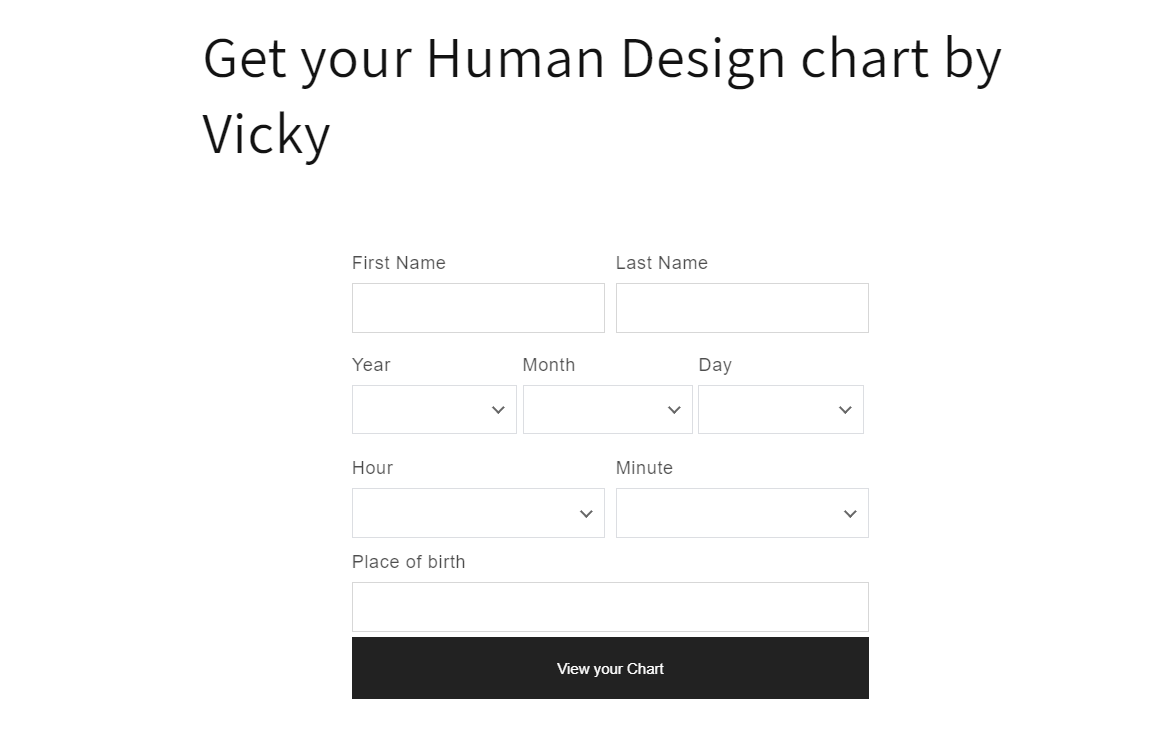Click the Hour dropdown chevron arrow
Viewport: 1172px width, 747px height.
click(587, 514)
